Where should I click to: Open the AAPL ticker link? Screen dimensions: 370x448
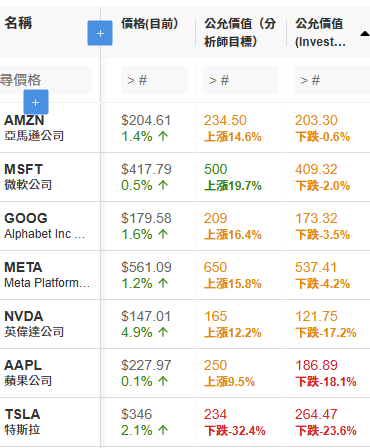tap(23, 365)
